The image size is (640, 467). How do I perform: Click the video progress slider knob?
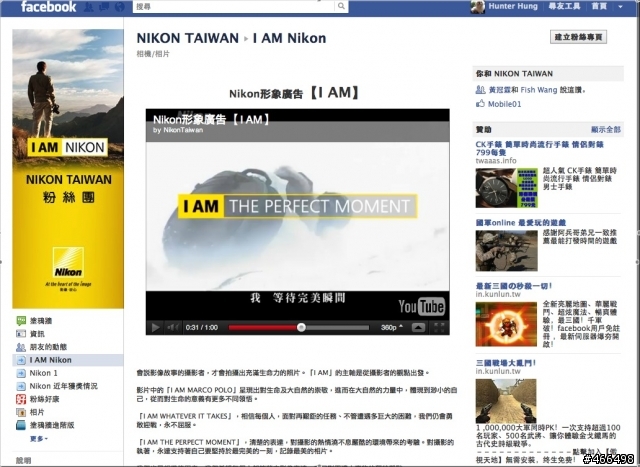point(301,327)
